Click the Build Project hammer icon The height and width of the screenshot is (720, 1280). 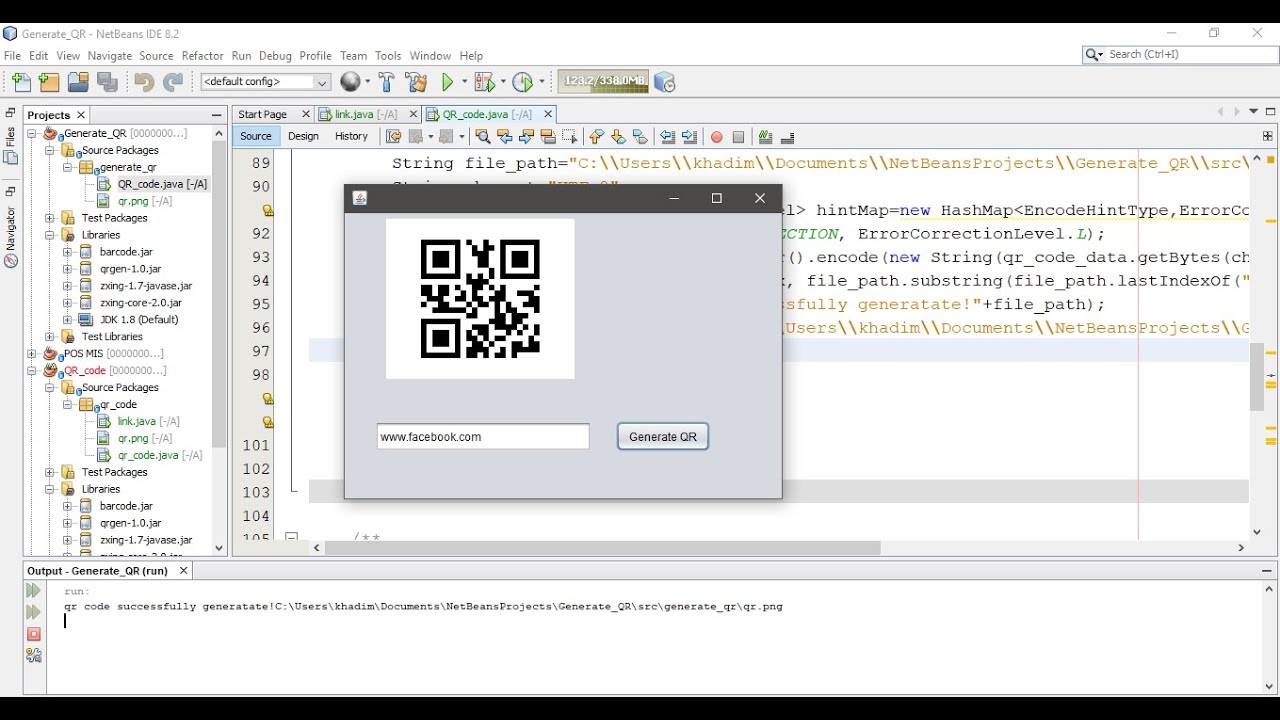tap(386, 82)
